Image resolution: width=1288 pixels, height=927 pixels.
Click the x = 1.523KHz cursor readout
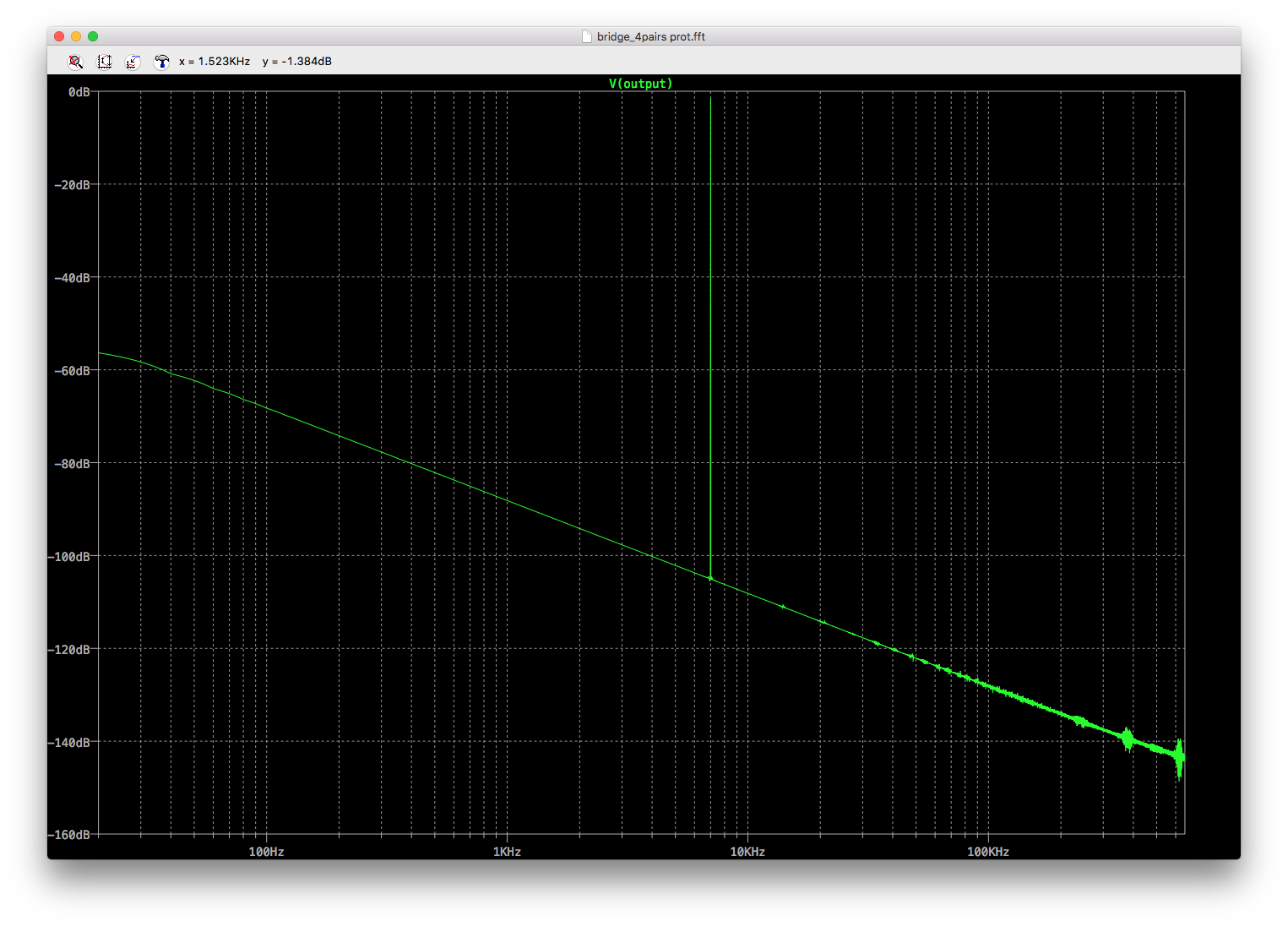click(215, 62)
